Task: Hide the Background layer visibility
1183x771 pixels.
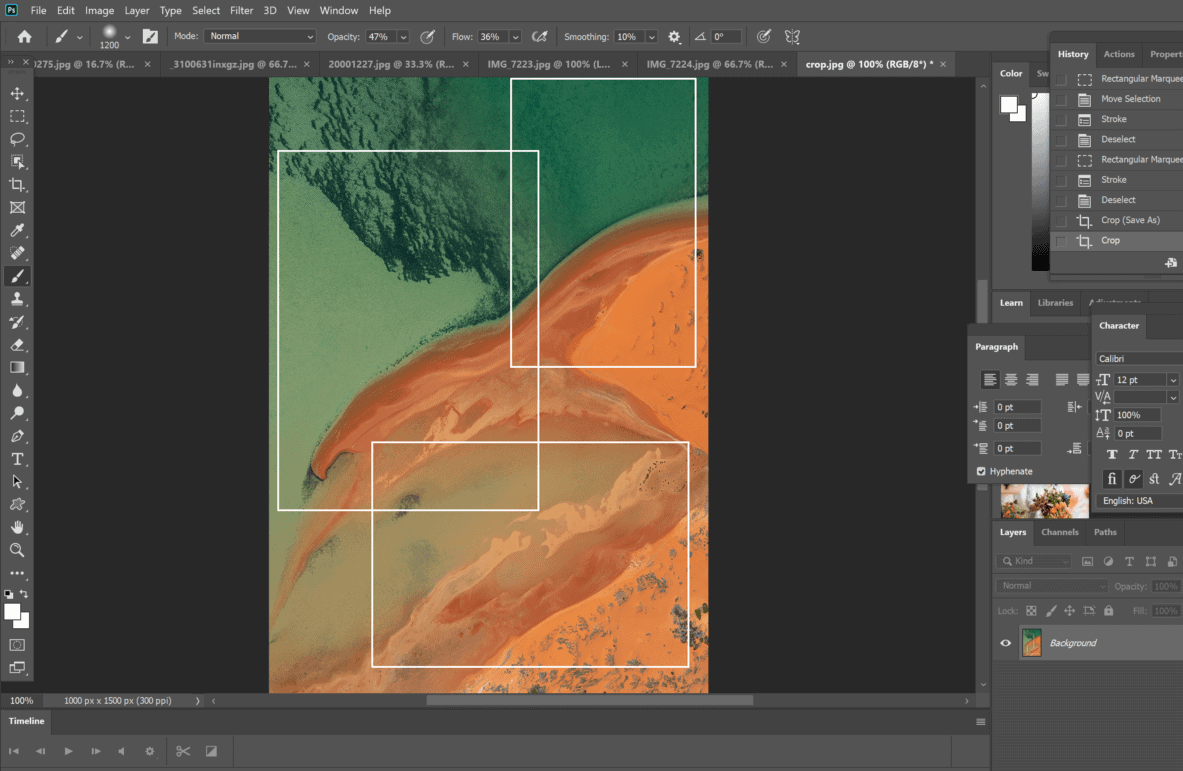Action: pyautogui.click(x=1005, y=642)
